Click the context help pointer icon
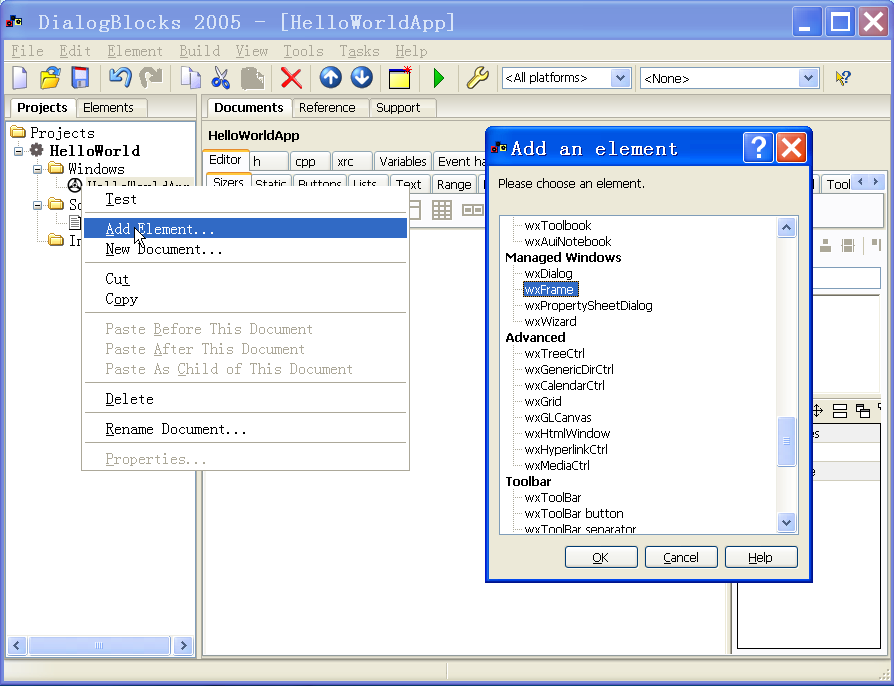The height and width of the screenshot is (686, 894). coord(843,78)
